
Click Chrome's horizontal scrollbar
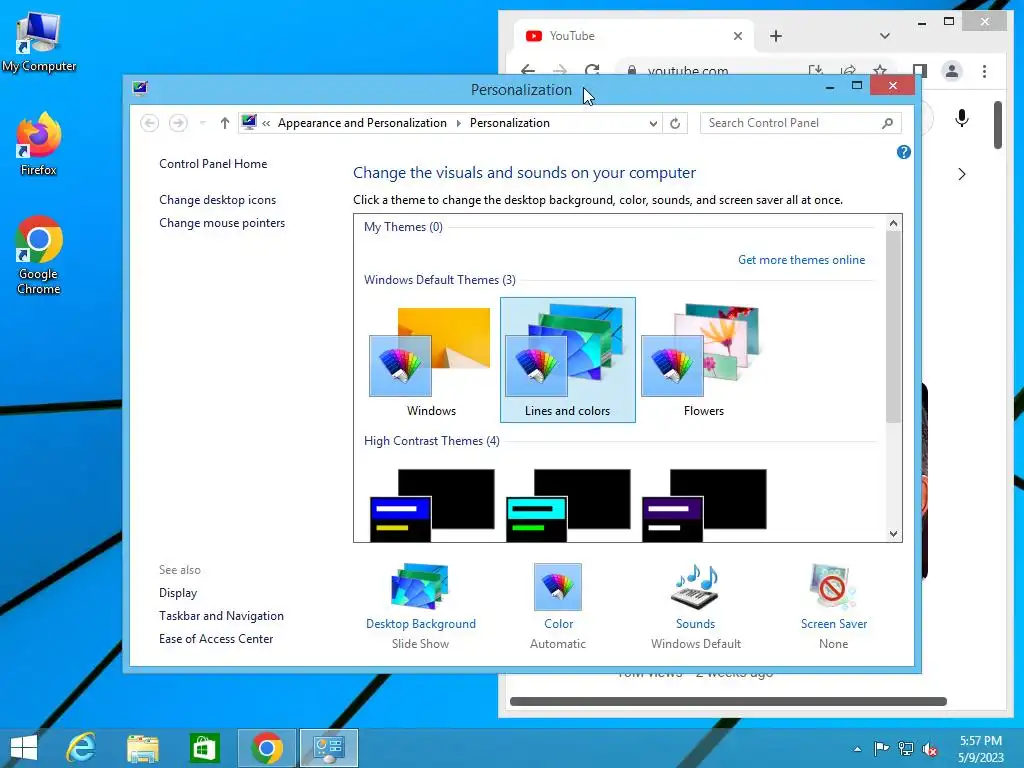[728, 701]
